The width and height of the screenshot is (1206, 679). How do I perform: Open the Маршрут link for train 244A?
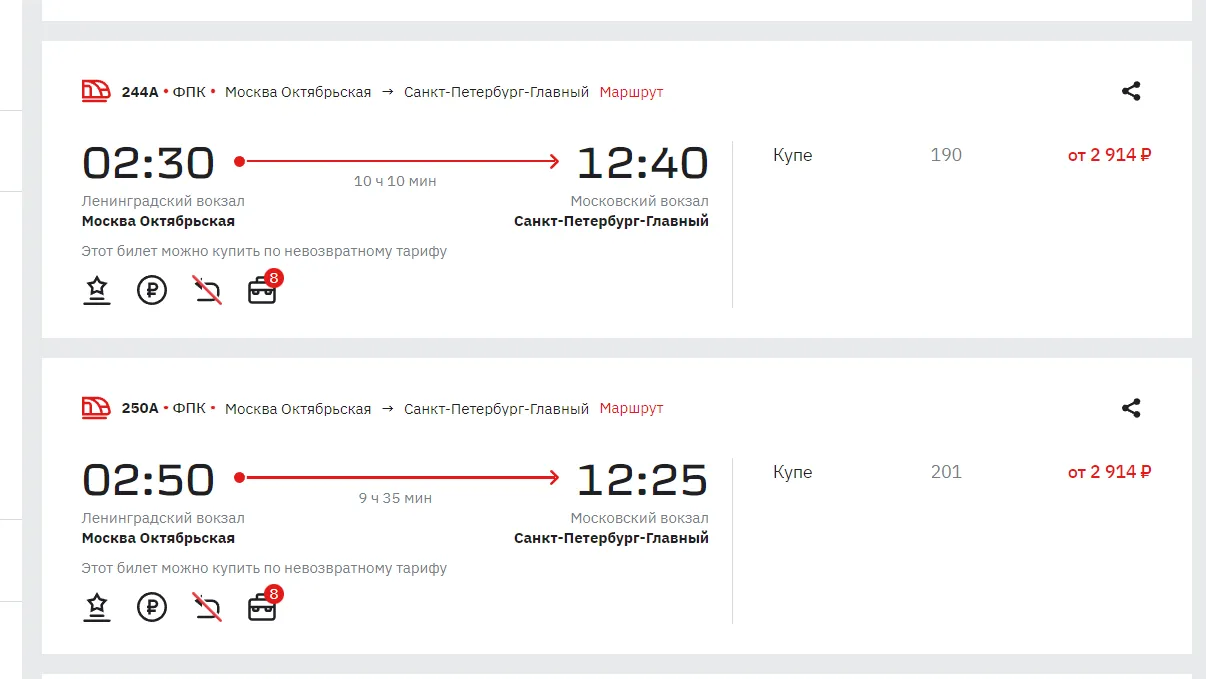(631, 92)
